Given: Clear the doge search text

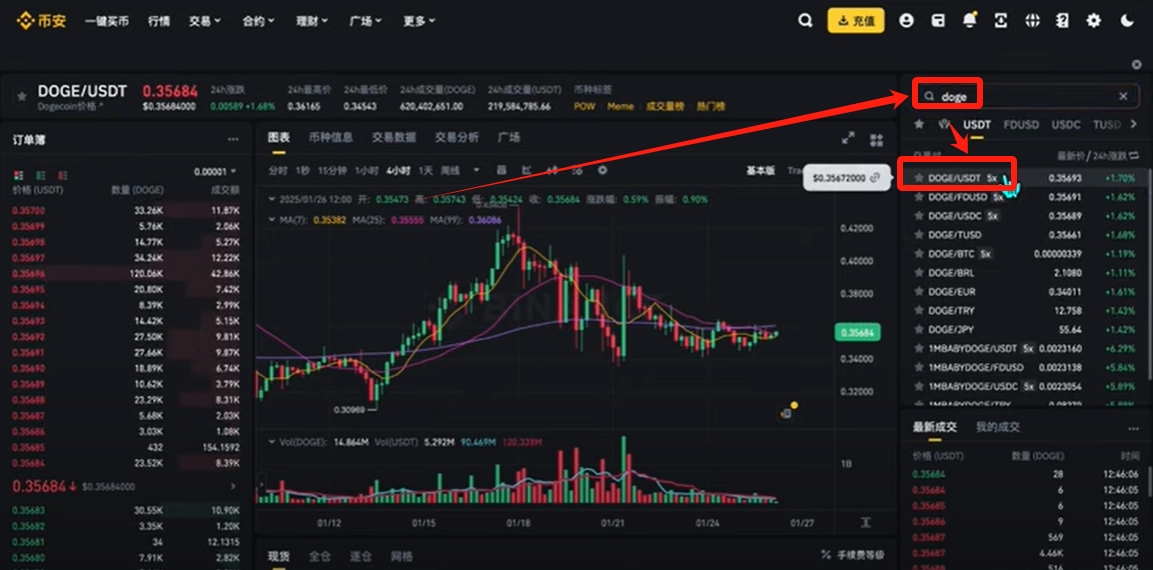Looking at the screenshot, I should coord(1123,96).
